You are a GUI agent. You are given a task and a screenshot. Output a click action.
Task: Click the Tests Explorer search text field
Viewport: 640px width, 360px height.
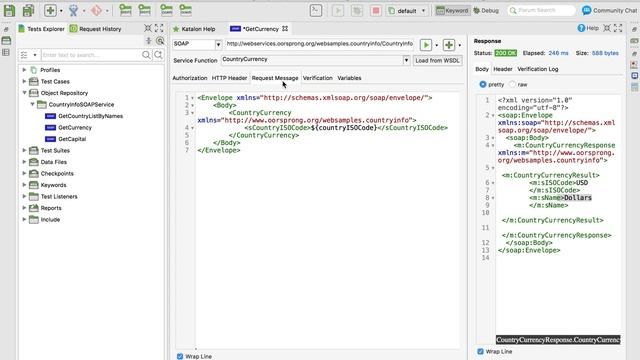pos(91,55)
